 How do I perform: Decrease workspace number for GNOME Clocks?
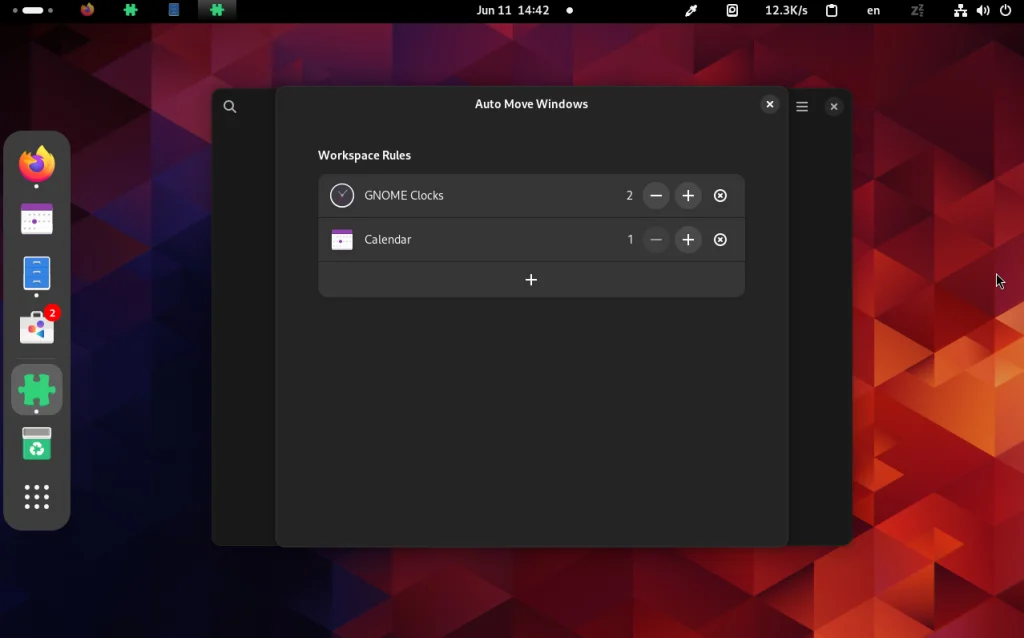(x=656, y=196)
